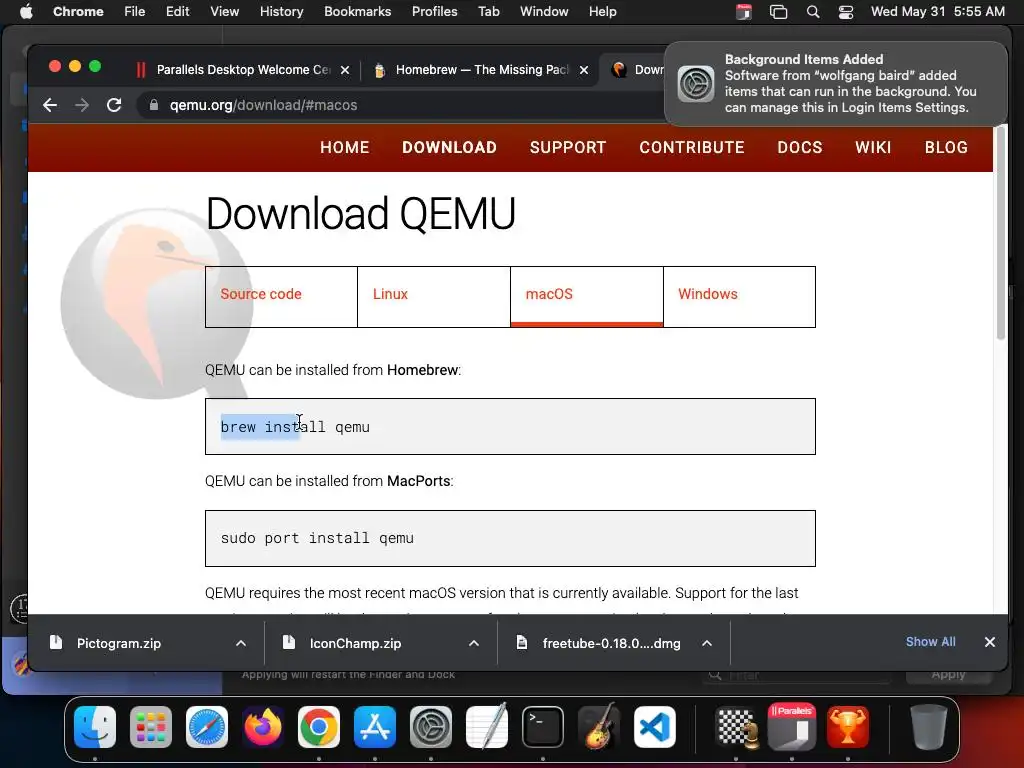Close the Parallels Desktop Welcome tab
The image size is (1024, 768).
[345, 70]
